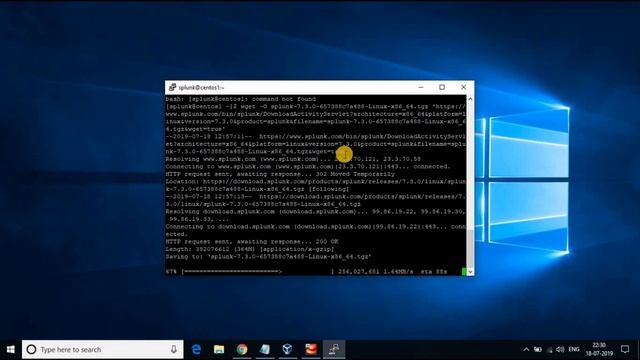Viewport: 640px width, 360px height.
Task: Open VirtualBox from the taskbar
Action: [x=288, y=349]
